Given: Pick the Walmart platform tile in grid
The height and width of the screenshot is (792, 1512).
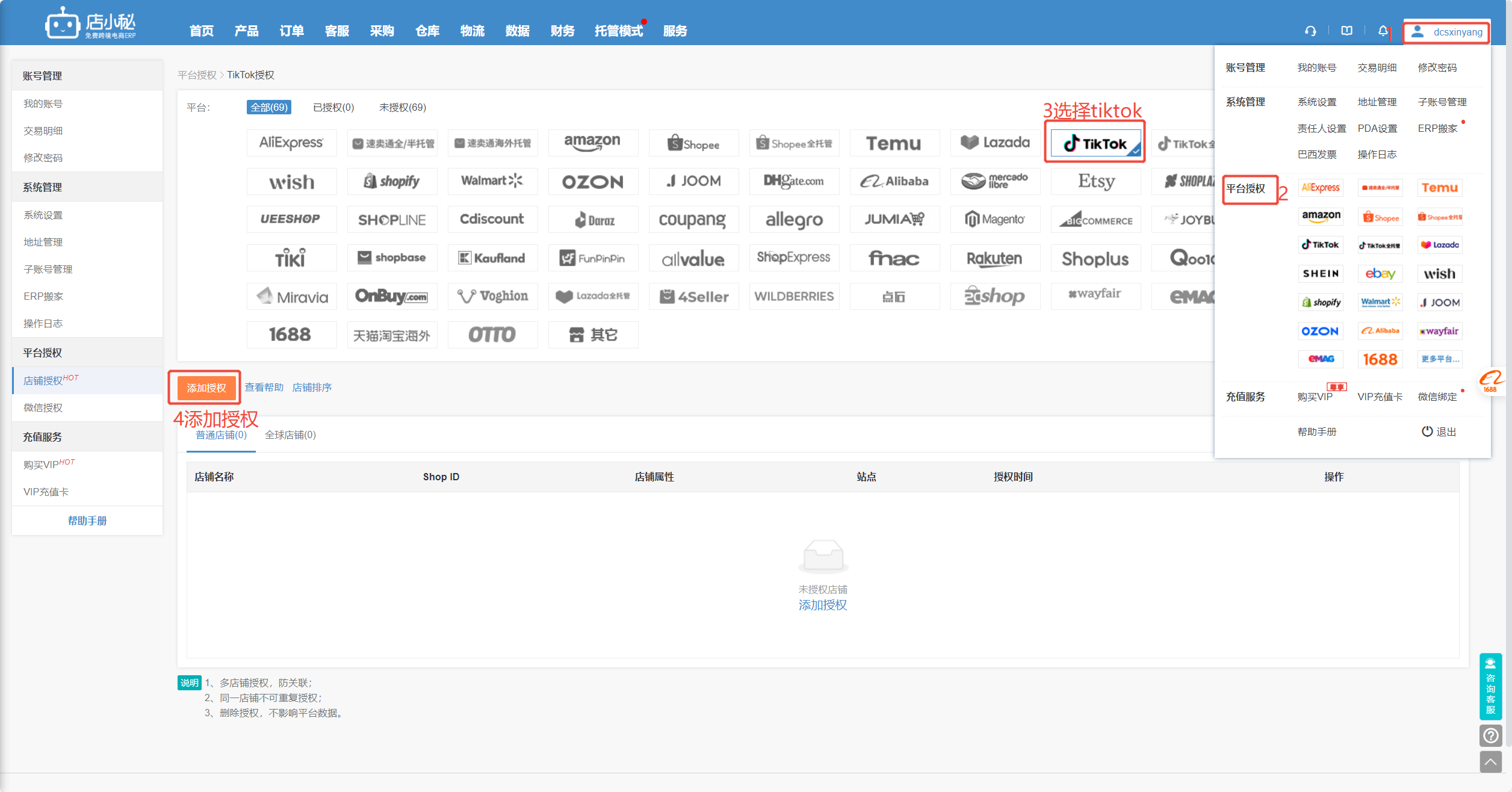Looking at the screenshot, I should pyautogui.click(x=492, y=182).
